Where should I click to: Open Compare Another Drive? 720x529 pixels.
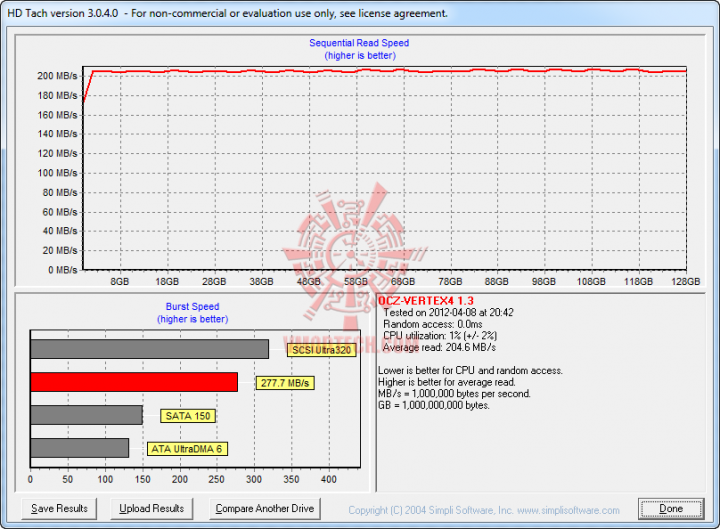tap(264, 509)
